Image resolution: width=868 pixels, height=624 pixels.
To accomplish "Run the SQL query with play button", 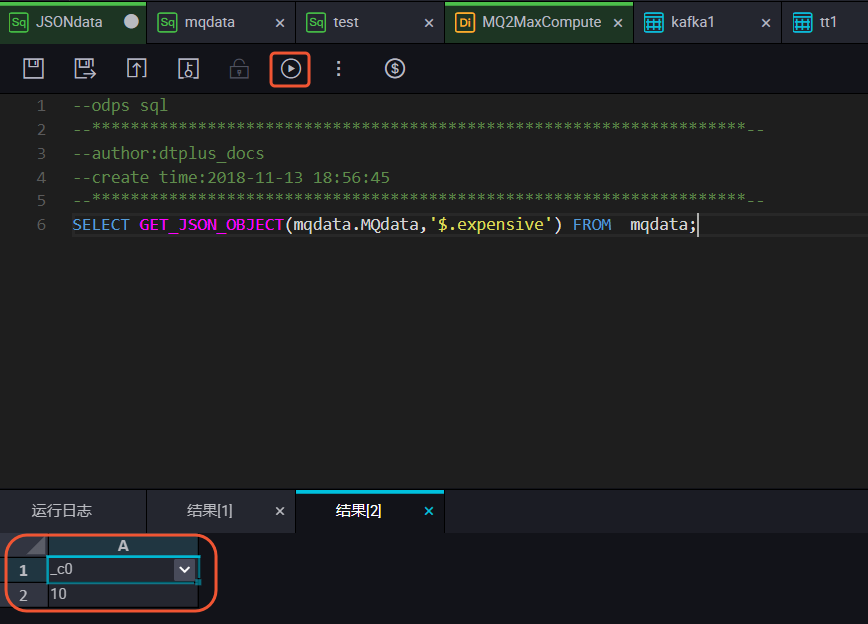I will [x=290, y=69].
